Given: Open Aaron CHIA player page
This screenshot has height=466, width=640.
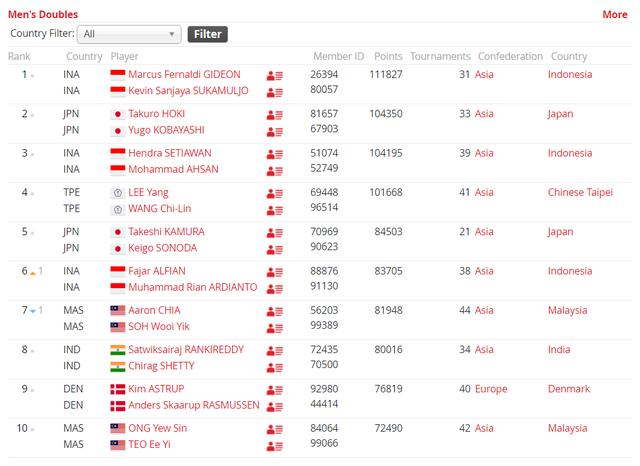Looking at the screenshot, I should tap(154, 310).
